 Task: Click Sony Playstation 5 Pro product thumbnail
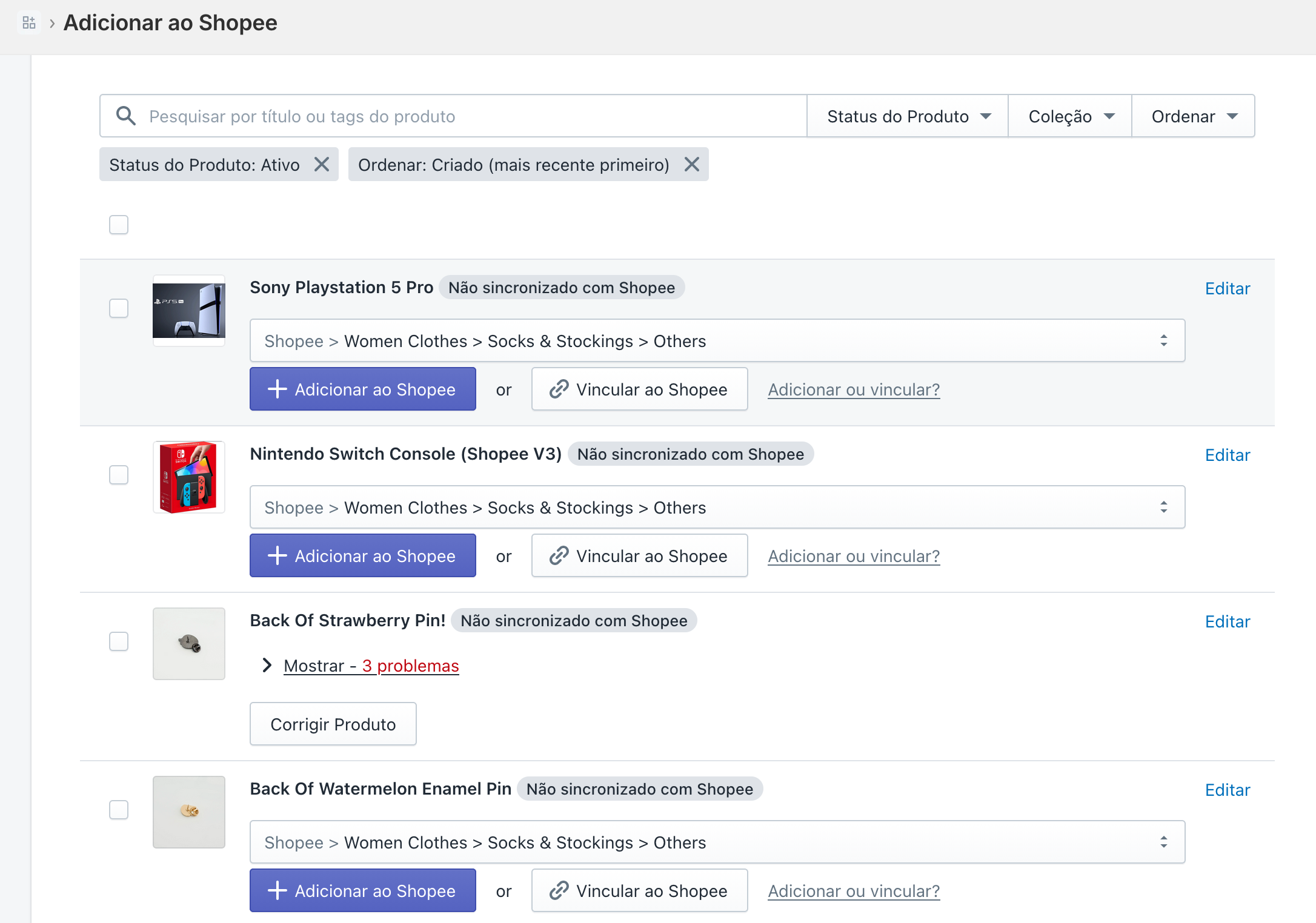[x=189, y=311]
